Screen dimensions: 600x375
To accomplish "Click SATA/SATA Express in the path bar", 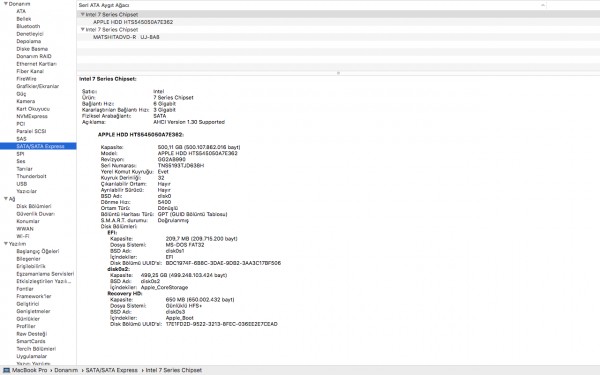I will coord(111,370).
